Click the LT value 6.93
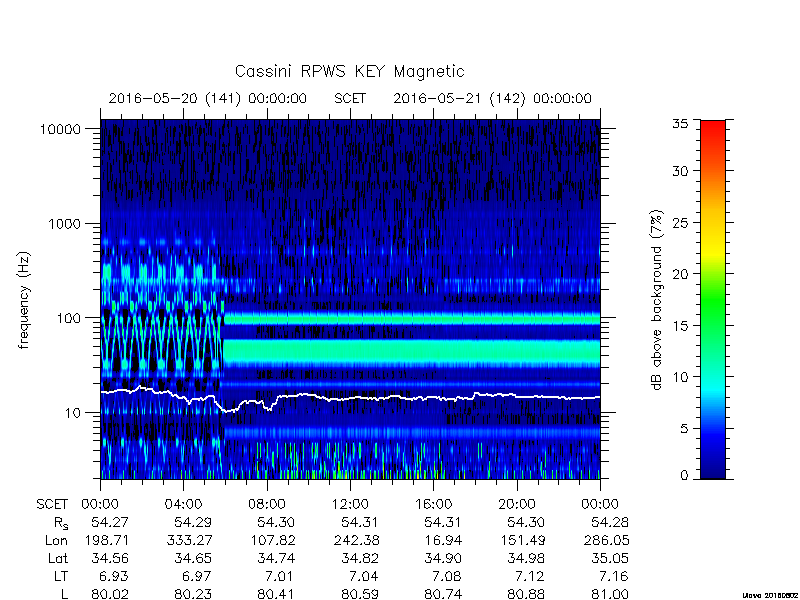 tap(114, 576)
